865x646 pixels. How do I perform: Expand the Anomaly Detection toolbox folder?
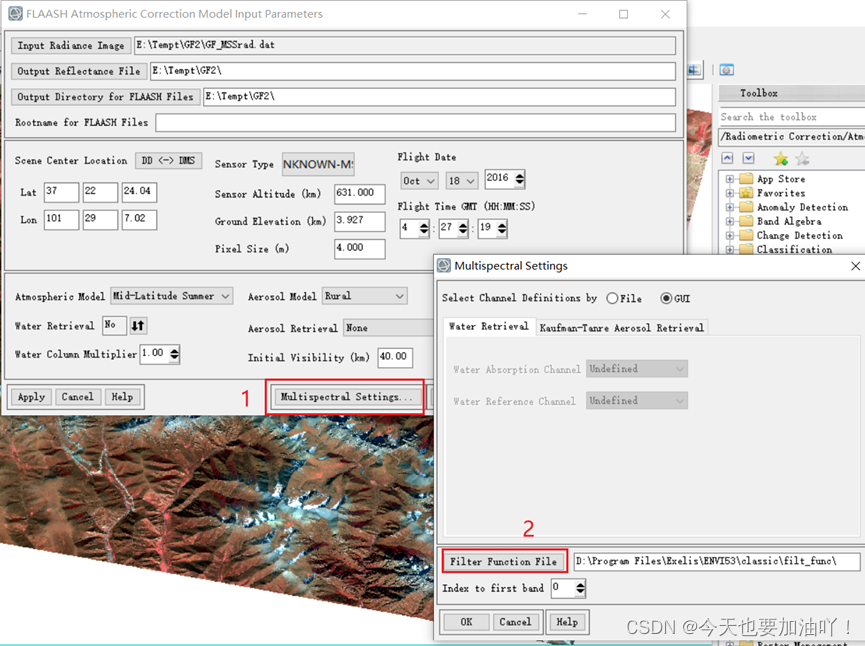pos(730,207)
